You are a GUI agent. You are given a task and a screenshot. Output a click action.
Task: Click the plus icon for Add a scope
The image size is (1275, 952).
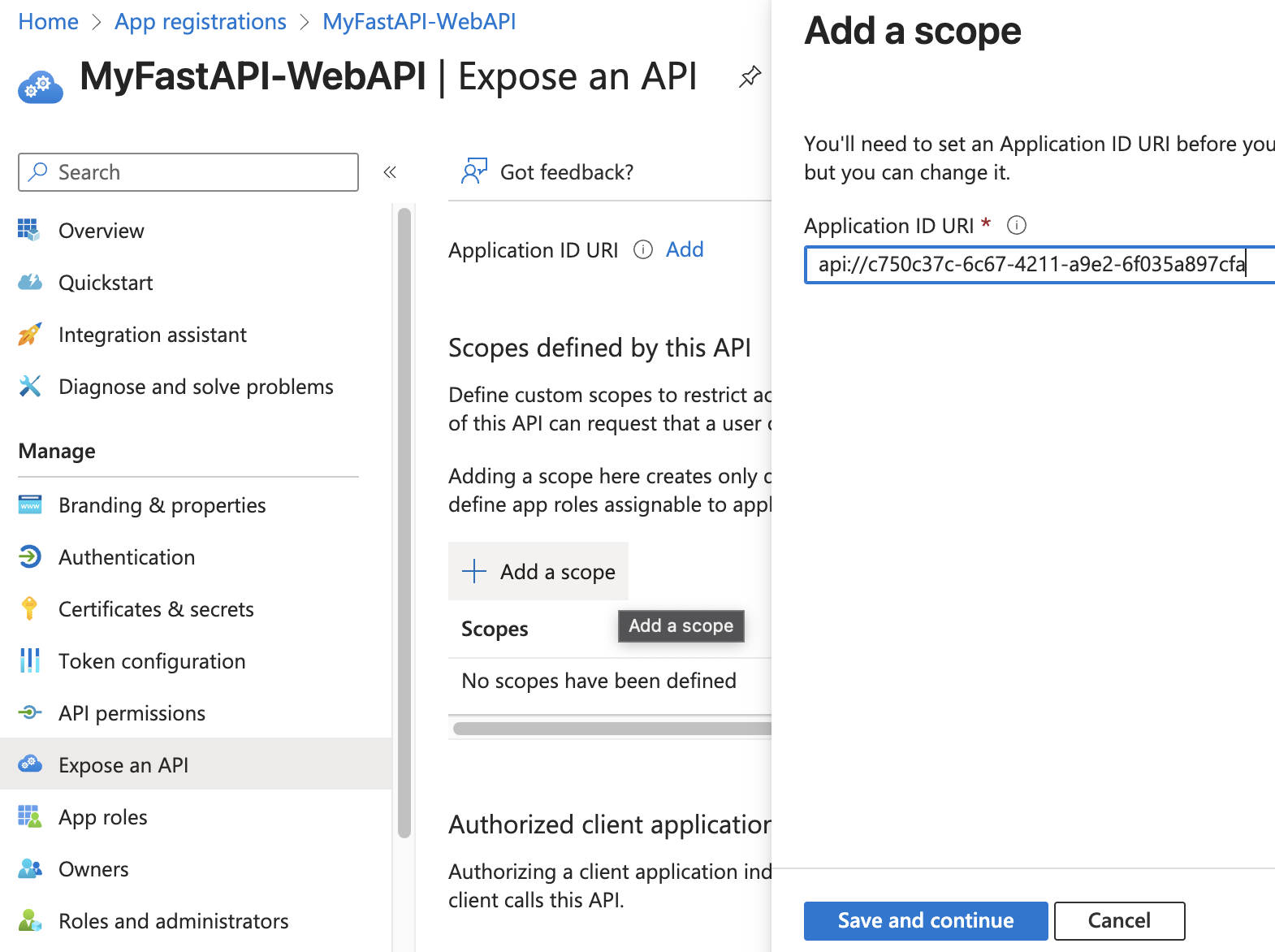pyautogui.click(x=474, y=571)
